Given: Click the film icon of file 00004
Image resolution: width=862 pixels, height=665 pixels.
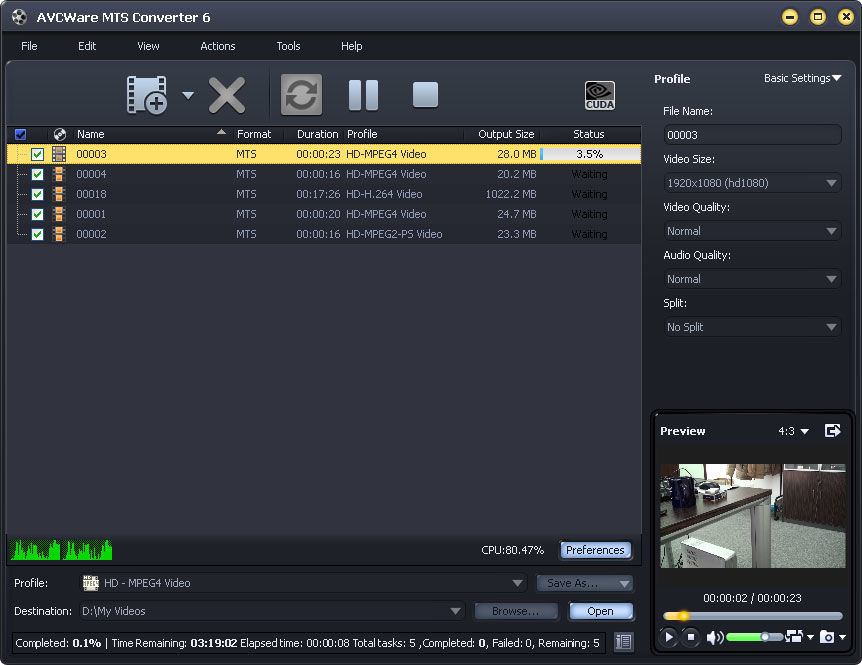Looking at the screenshot, I should pyautogui.click(x=59, y=174).
